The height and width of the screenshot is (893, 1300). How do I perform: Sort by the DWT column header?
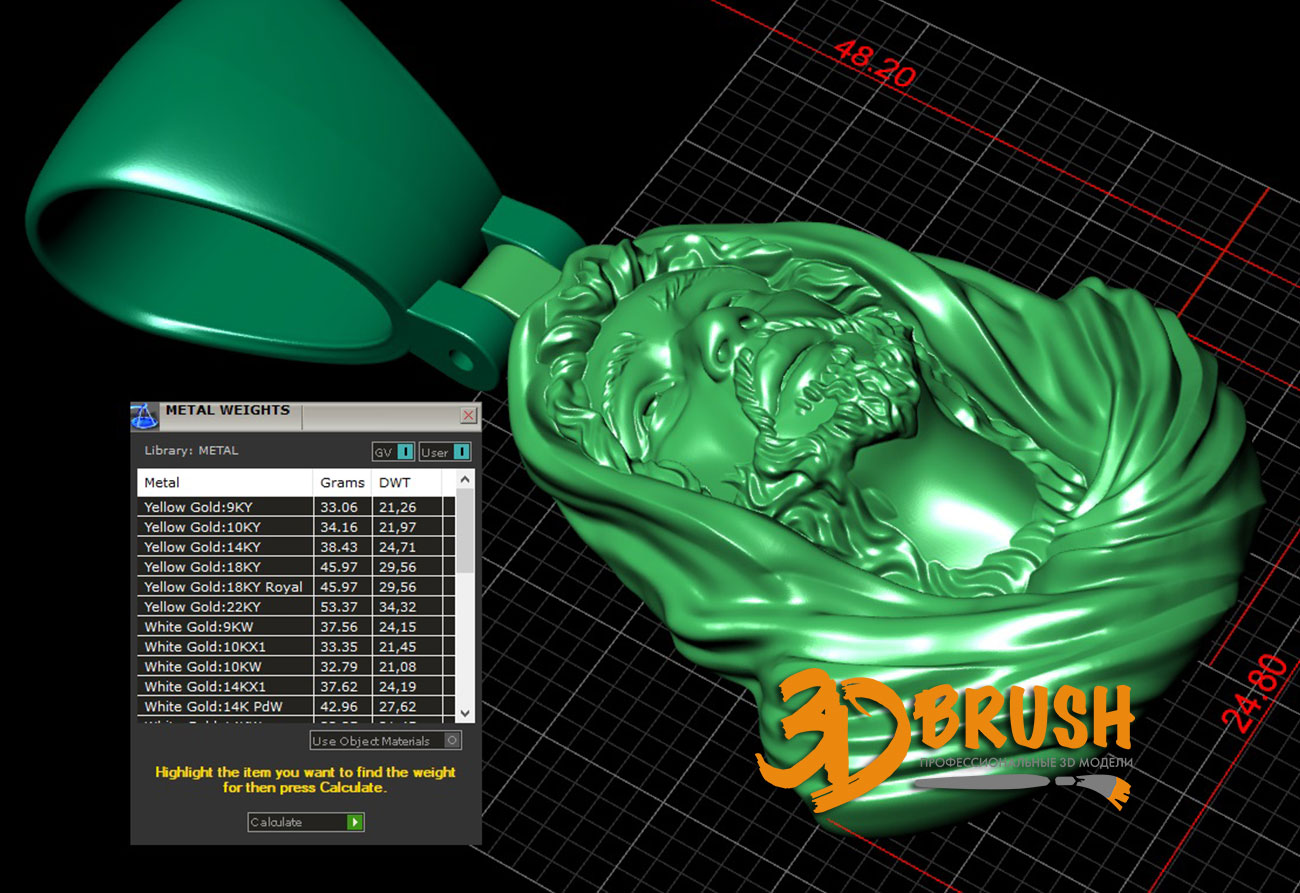(x=406, y=482)
